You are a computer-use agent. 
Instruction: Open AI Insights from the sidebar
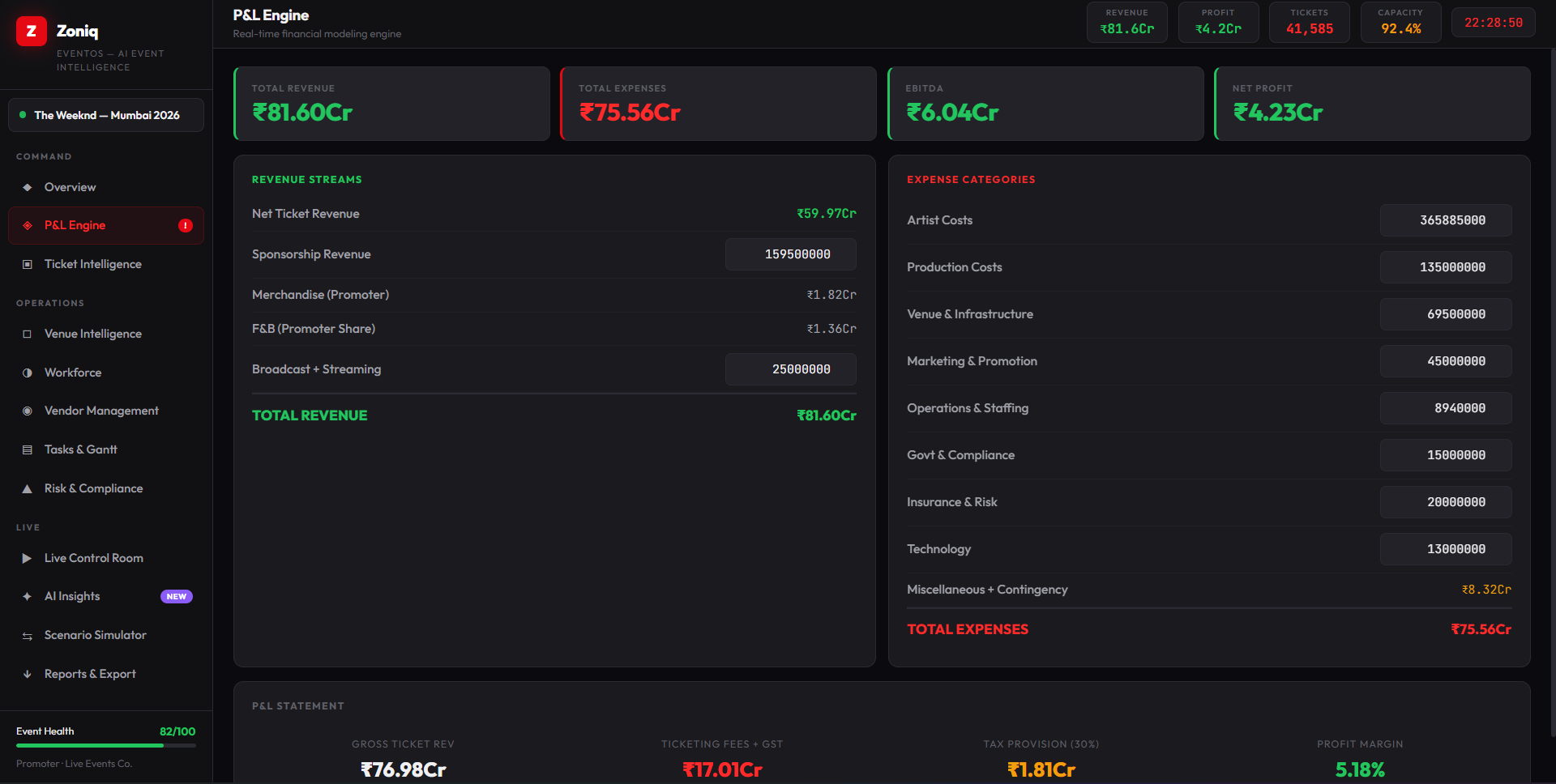(72, 596)
